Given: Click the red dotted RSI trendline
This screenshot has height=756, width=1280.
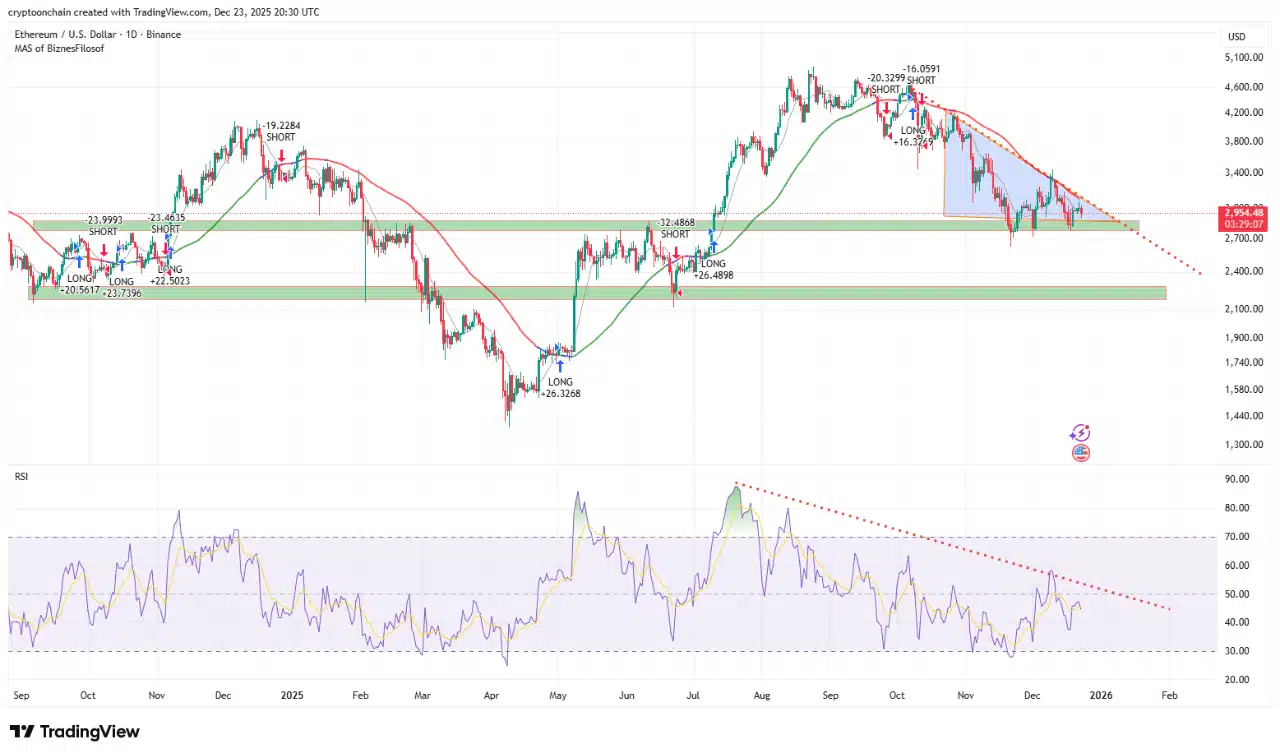Looking at the screenshot, I should click(953, 547).
